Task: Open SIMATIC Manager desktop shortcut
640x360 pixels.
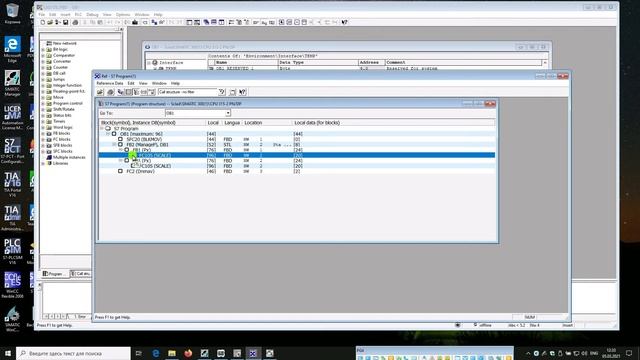Action: tap(12, 83)
